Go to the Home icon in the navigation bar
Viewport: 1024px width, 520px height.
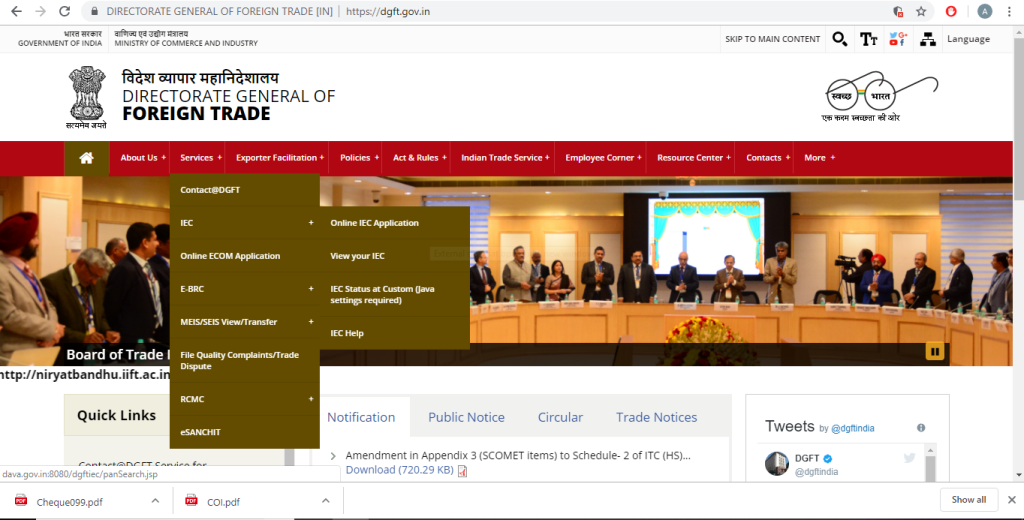(86, 157)
